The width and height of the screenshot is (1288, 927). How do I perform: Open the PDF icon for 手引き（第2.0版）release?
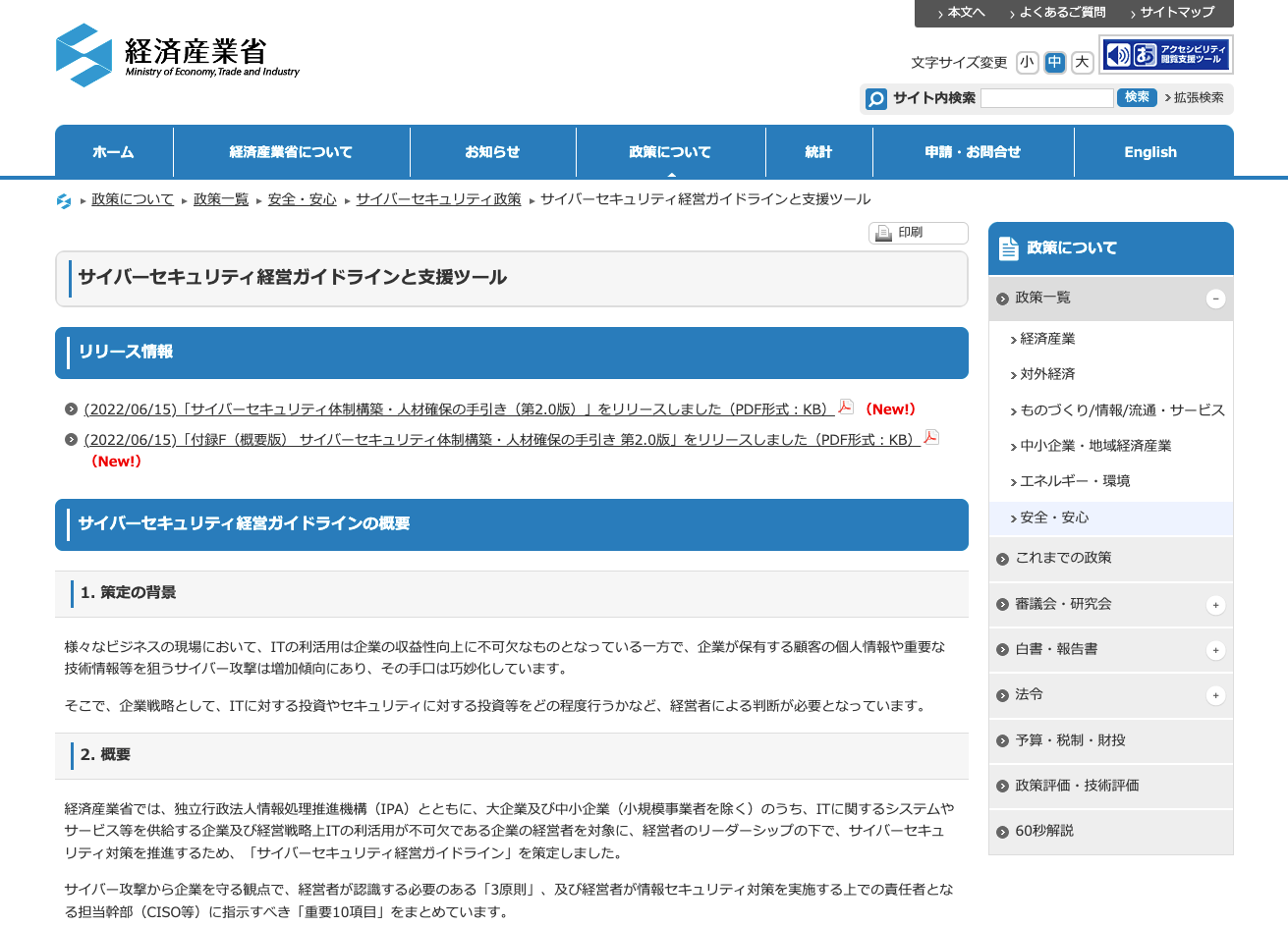point(846,408)
